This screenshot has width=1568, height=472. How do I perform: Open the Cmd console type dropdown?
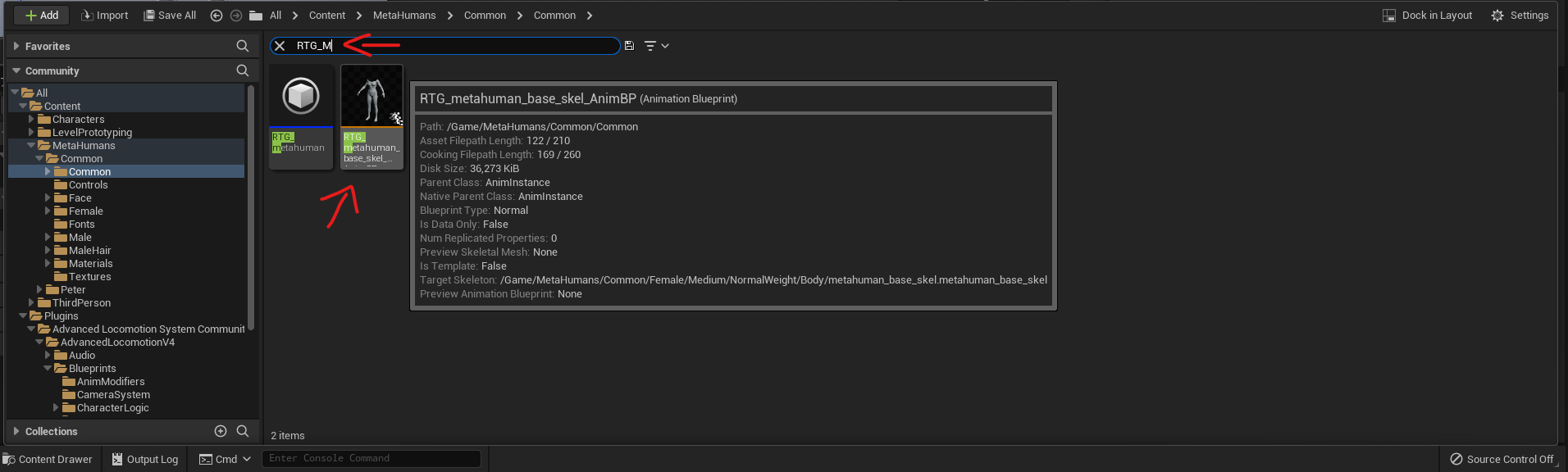point(225,459)
